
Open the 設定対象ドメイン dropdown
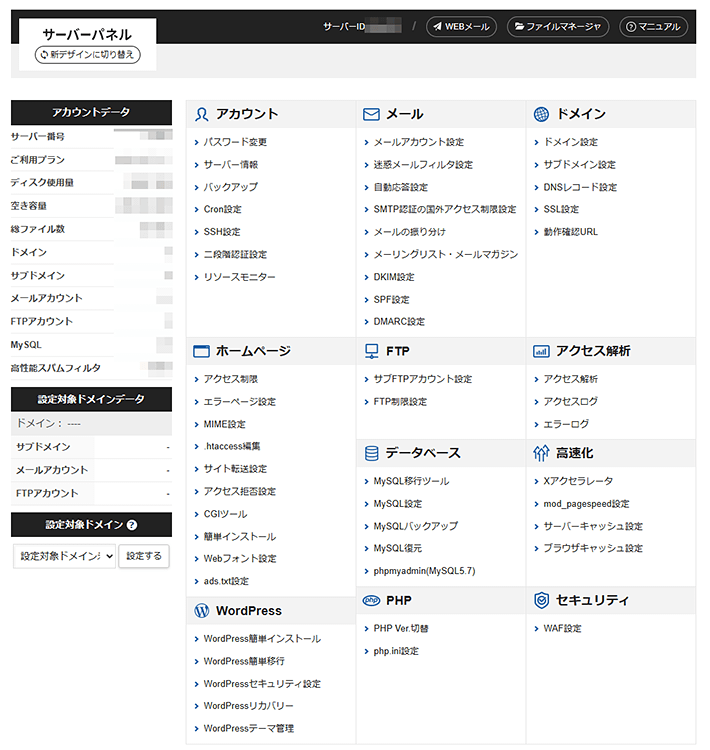pyautogui.click(x=64, y=556)
